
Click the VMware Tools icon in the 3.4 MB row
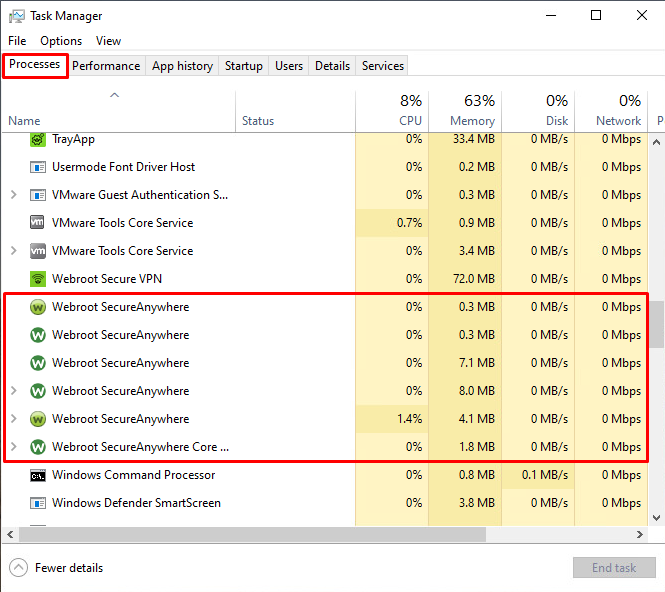pos(38,251)
